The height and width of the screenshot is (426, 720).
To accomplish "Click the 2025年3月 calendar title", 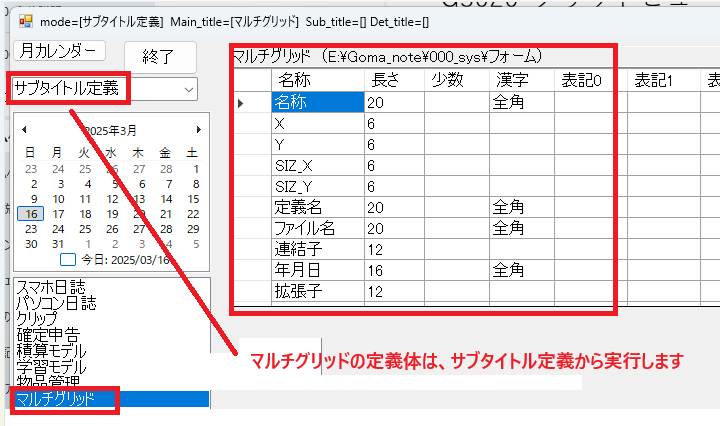I will tap(110, 130).
